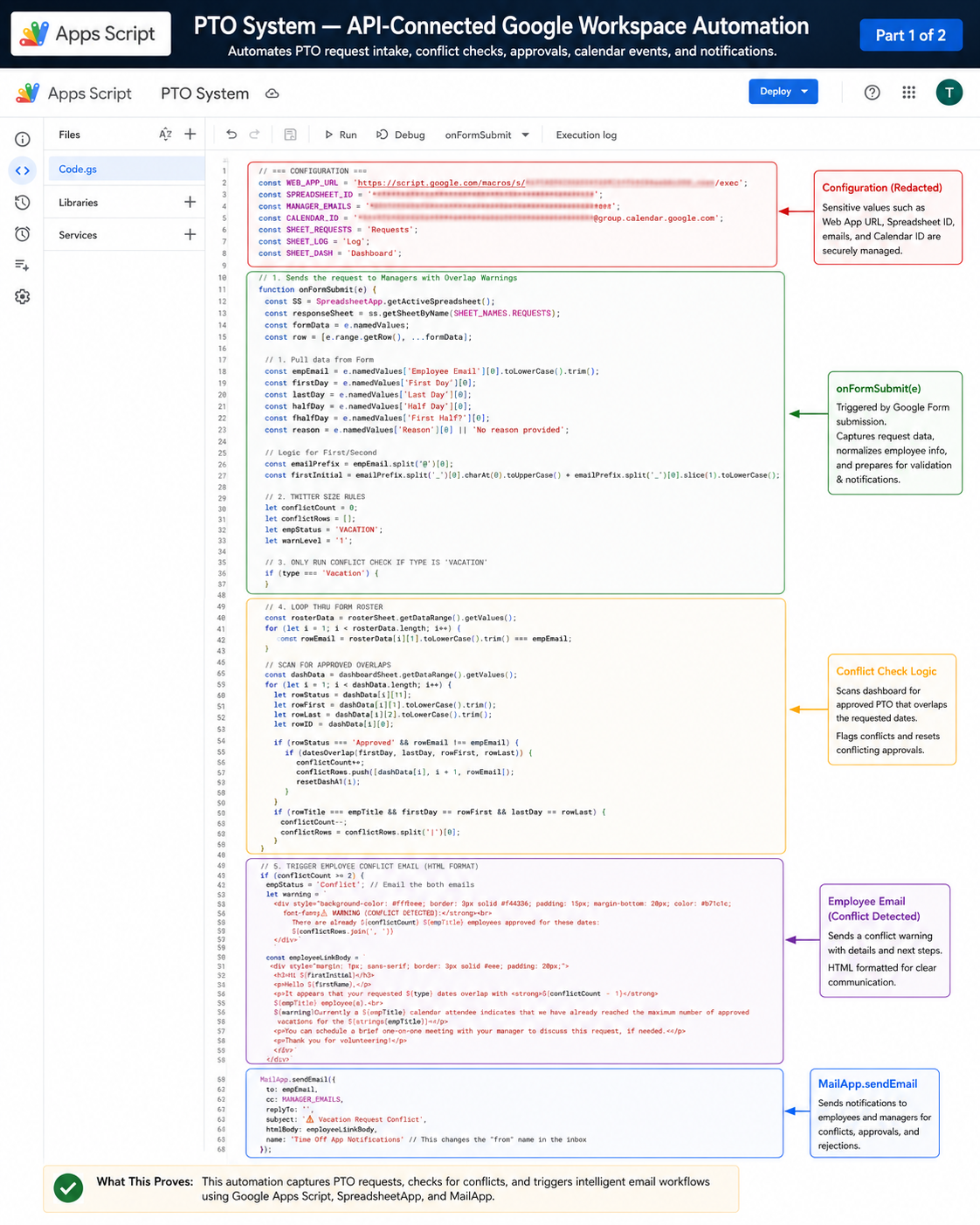This screenshot has height=1225, width=980.
Task: Click the script.google.com macros URL in code
Action: 550,183
